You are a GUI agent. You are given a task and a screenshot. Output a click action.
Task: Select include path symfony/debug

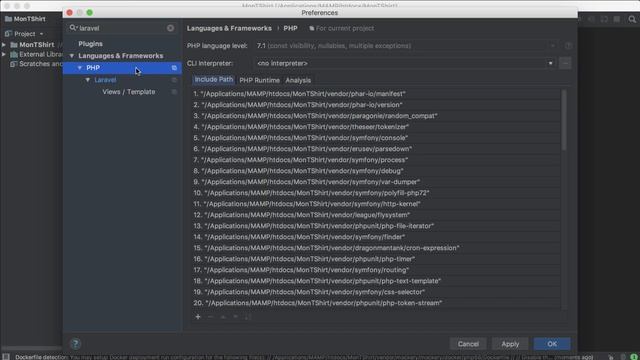click(x=376, y=171)
